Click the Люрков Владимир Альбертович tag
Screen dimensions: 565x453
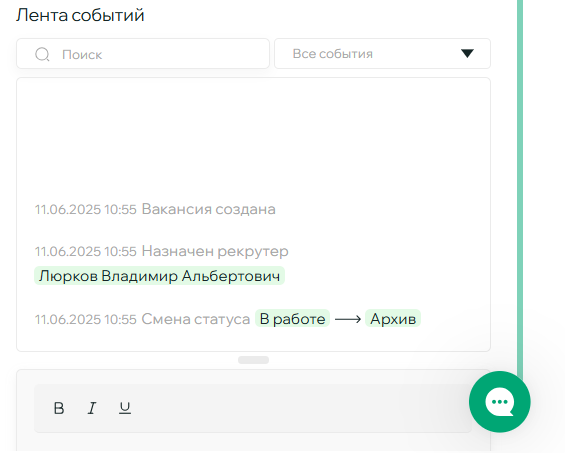tap(159, 276)
